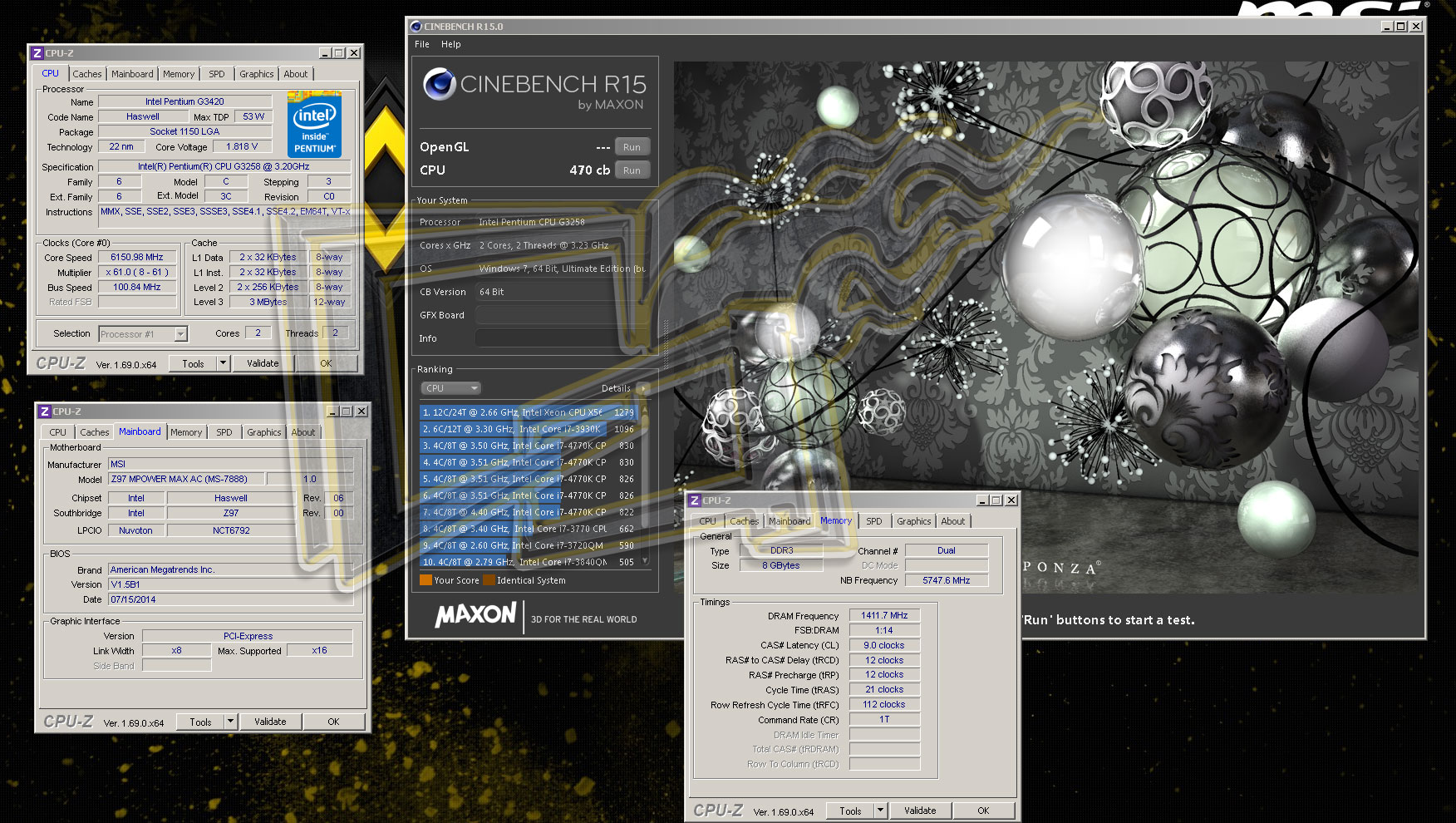Open the Help menu in Cinebench
The image size is (1456, 823).
click(x=451, y=44)
